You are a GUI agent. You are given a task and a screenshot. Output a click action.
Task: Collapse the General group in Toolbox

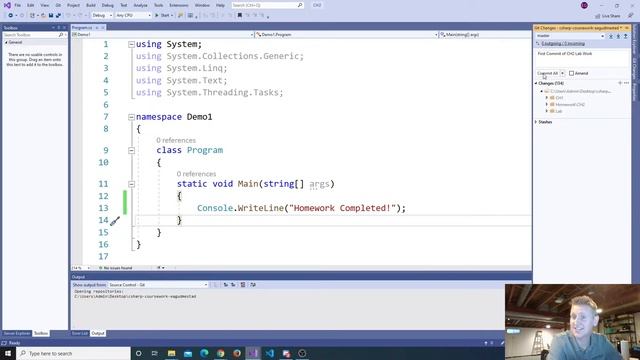pos(6,42)
